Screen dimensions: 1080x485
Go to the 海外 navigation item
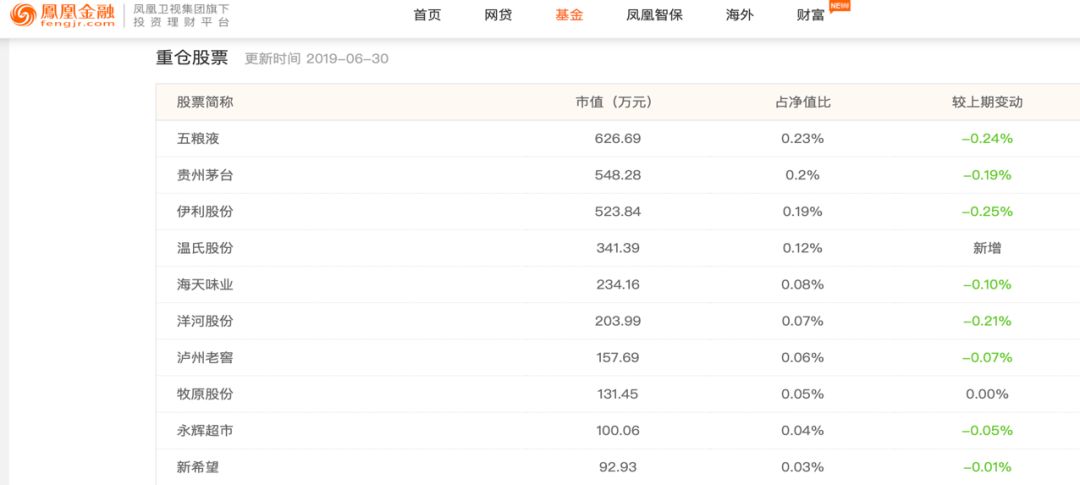[740, 15]
